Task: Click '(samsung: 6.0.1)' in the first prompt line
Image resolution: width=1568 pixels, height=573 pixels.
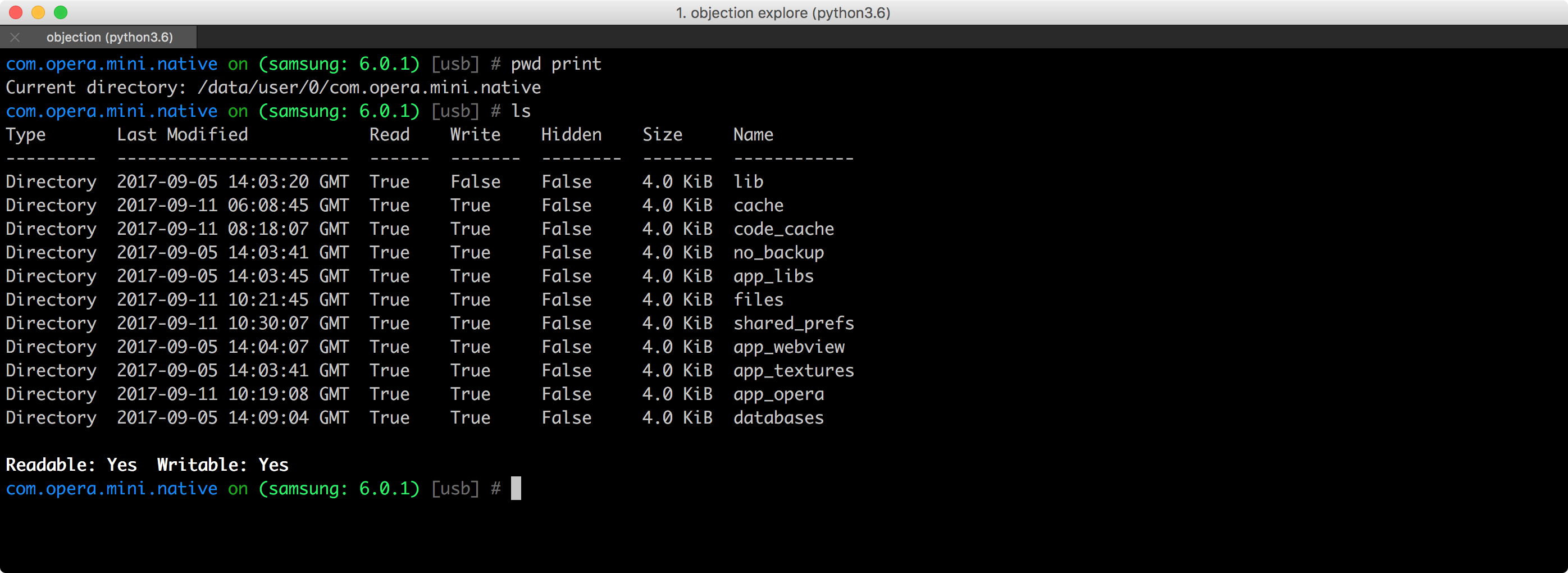Action: tap(339, 64)
